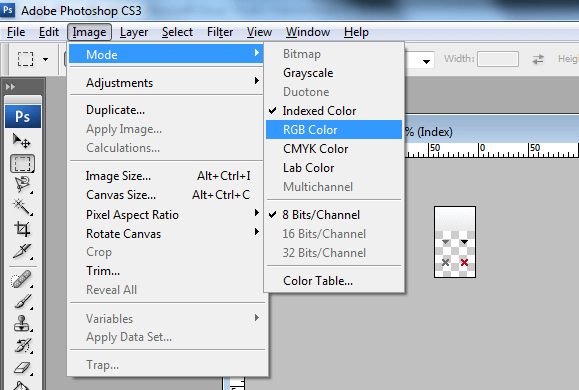
Task: Click the swap width and height icon
Action: 538,59
